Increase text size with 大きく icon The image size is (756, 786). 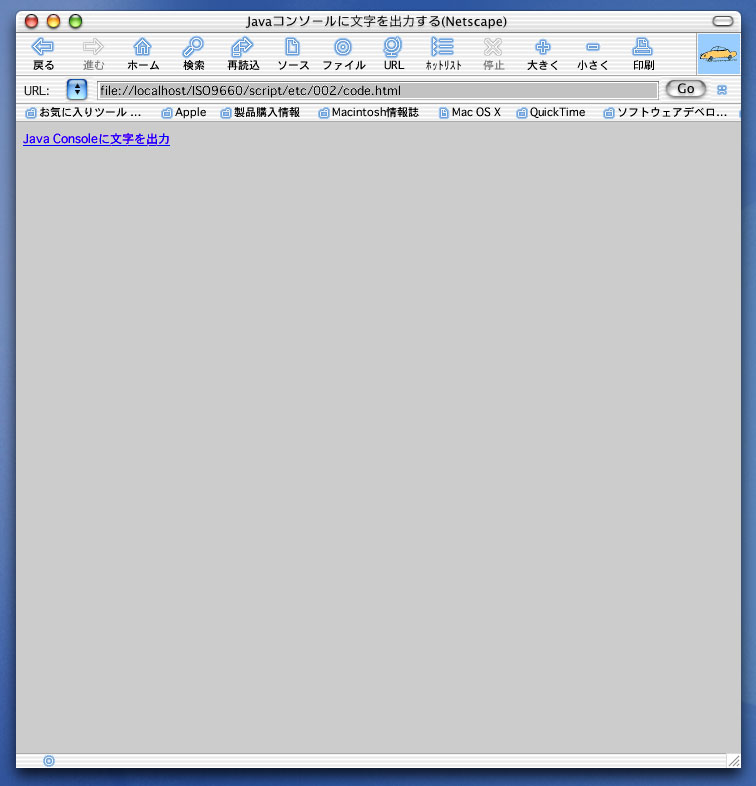[x=543, y=54]
